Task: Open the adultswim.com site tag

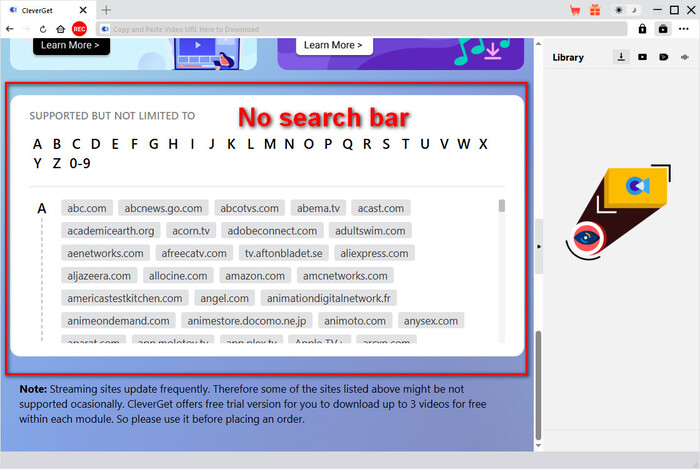Action: click(371, 231)
